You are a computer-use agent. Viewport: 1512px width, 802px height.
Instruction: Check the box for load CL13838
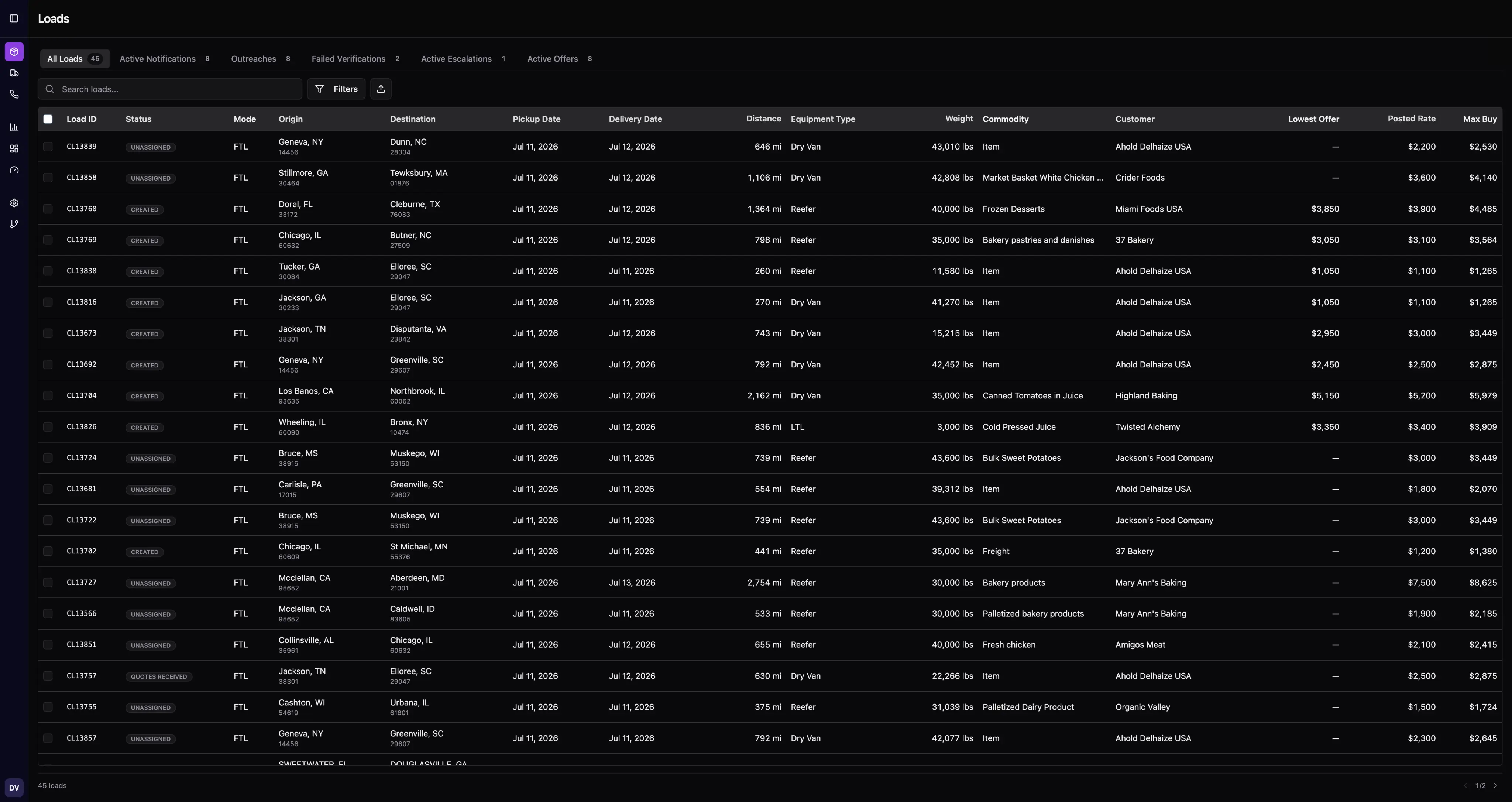point(48,271)
